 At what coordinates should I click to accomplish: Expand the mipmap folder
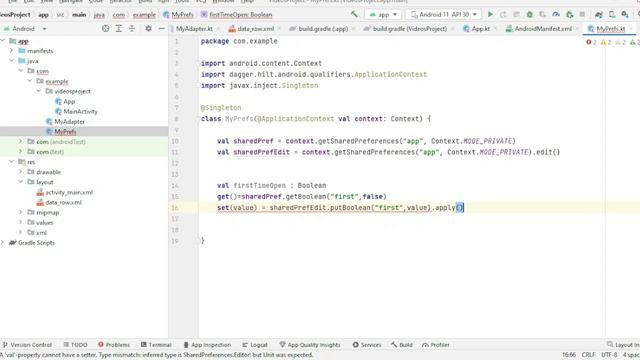point(20,212)
